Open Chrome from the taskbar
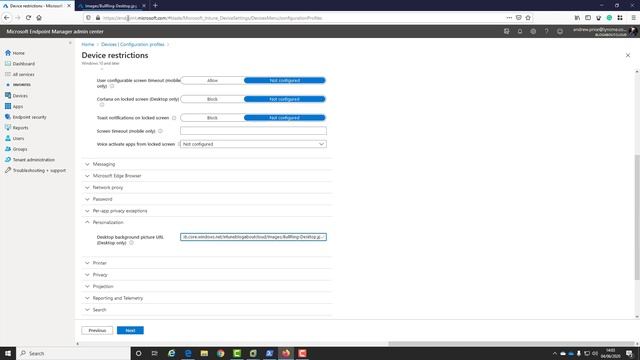Screen dimensions: 640x360 click(220, 353)
